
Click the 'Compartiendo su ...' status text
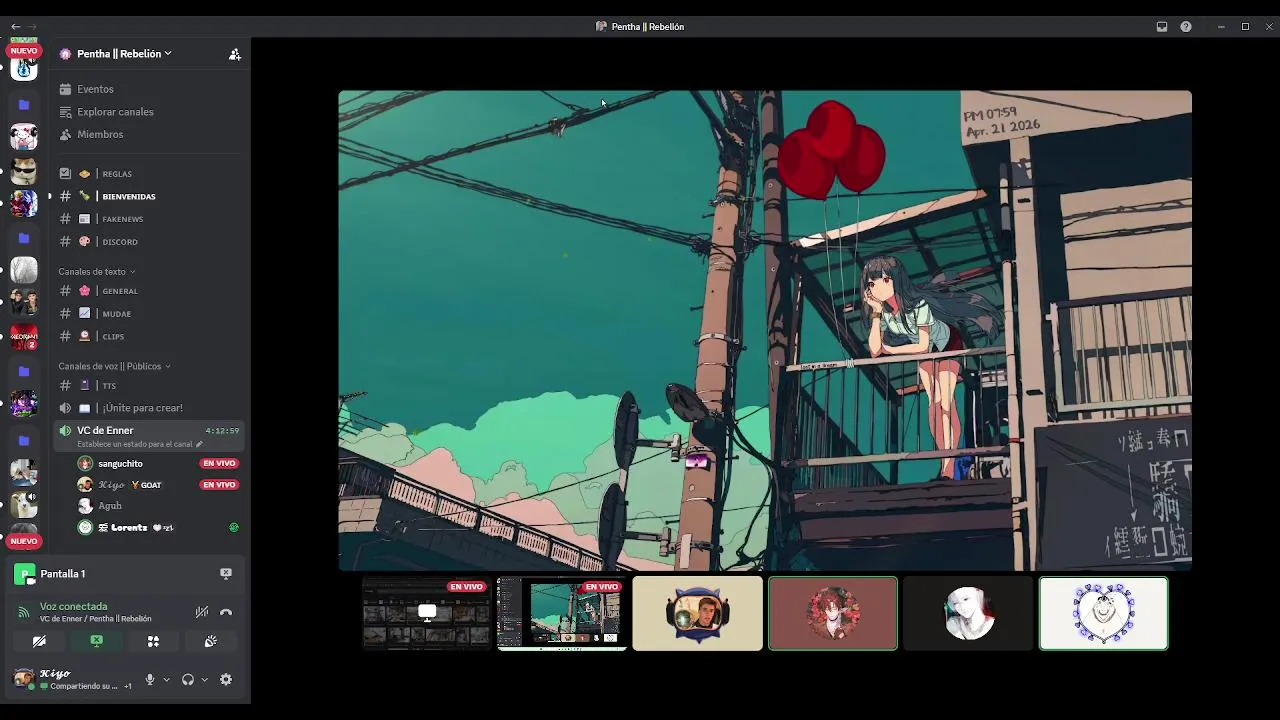click(x=84, y=686)
